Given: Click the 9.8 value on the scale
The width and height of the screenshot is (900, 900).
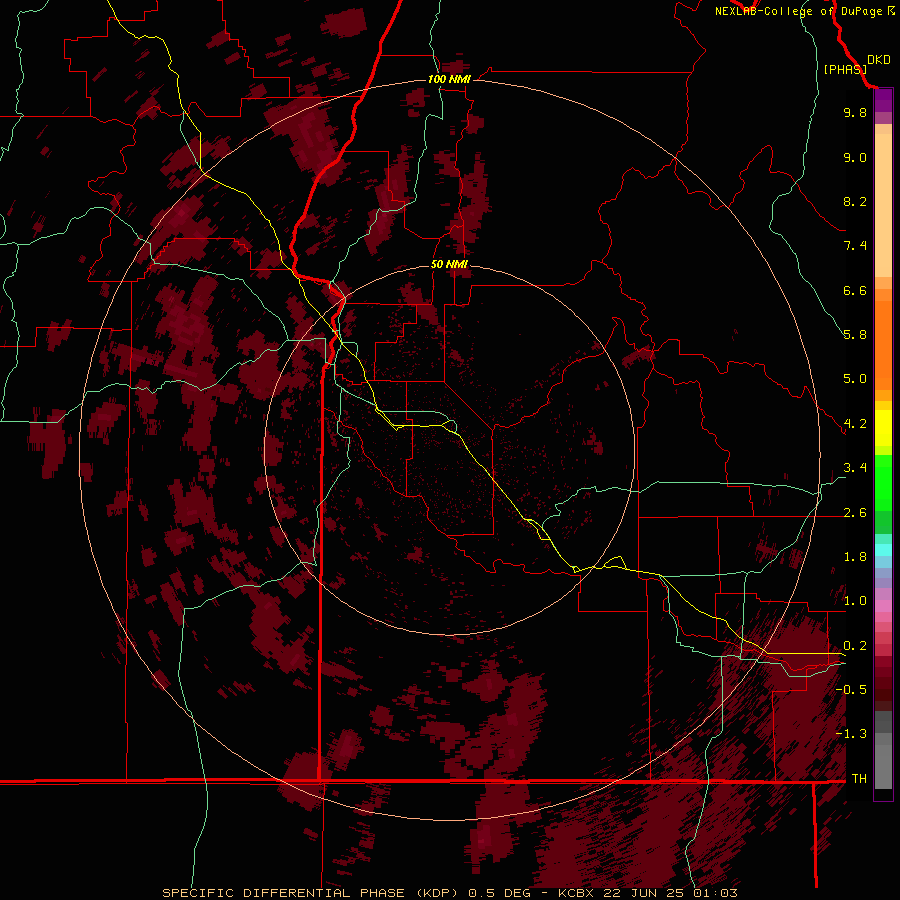Looking at the screenshot, I should [855, 112].
